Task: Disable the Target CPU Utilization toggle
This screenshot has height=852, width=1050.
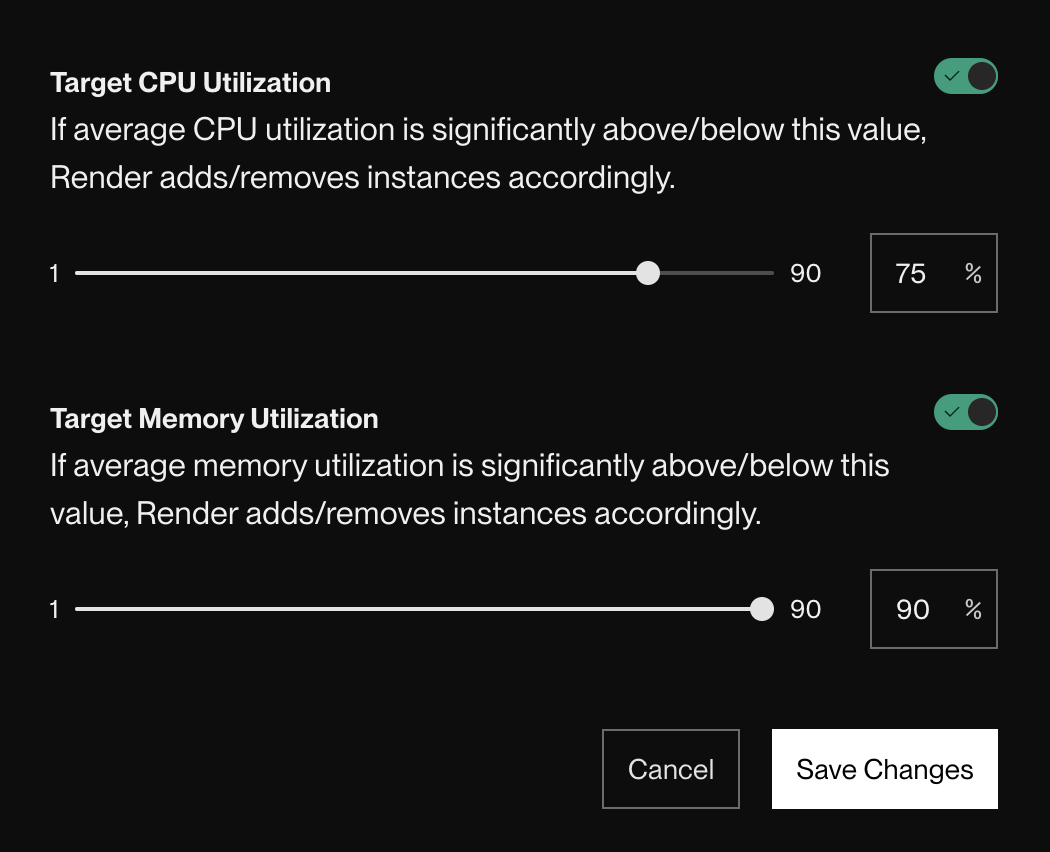Action: pos(965,75)
